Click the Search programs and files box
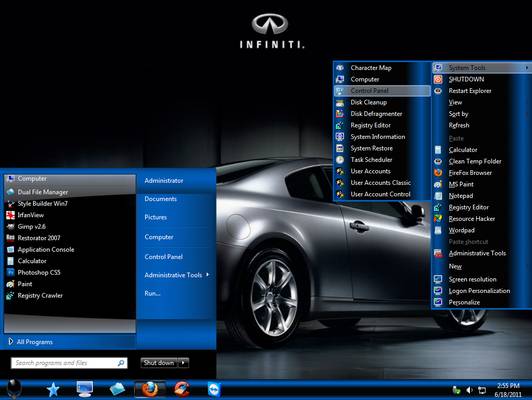Image resolution: width=532 pixels, height=400 pixels. click(x=69, y=363)
